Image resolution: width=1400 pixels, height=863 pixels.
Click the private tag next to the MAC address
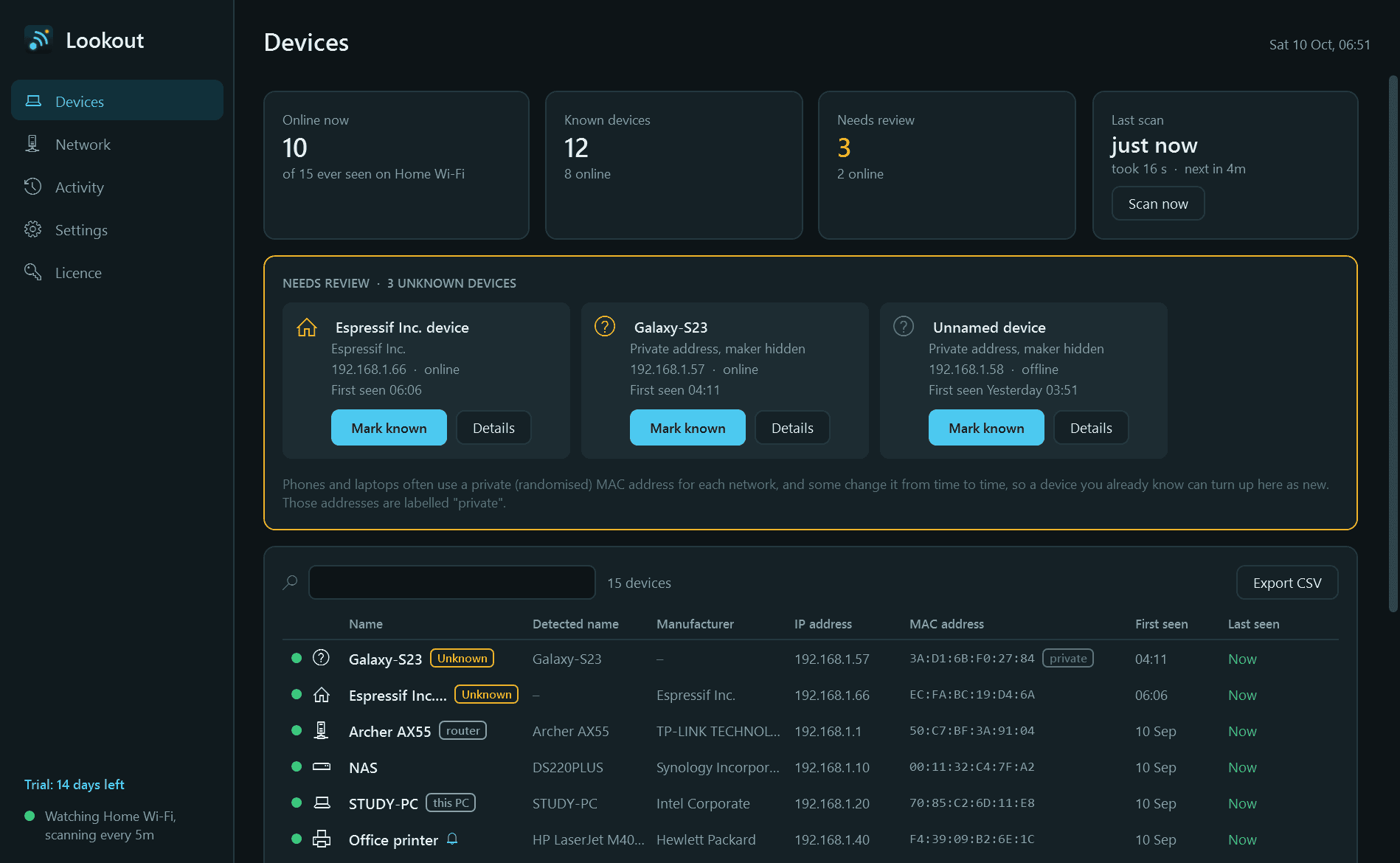coord(1068,658)
